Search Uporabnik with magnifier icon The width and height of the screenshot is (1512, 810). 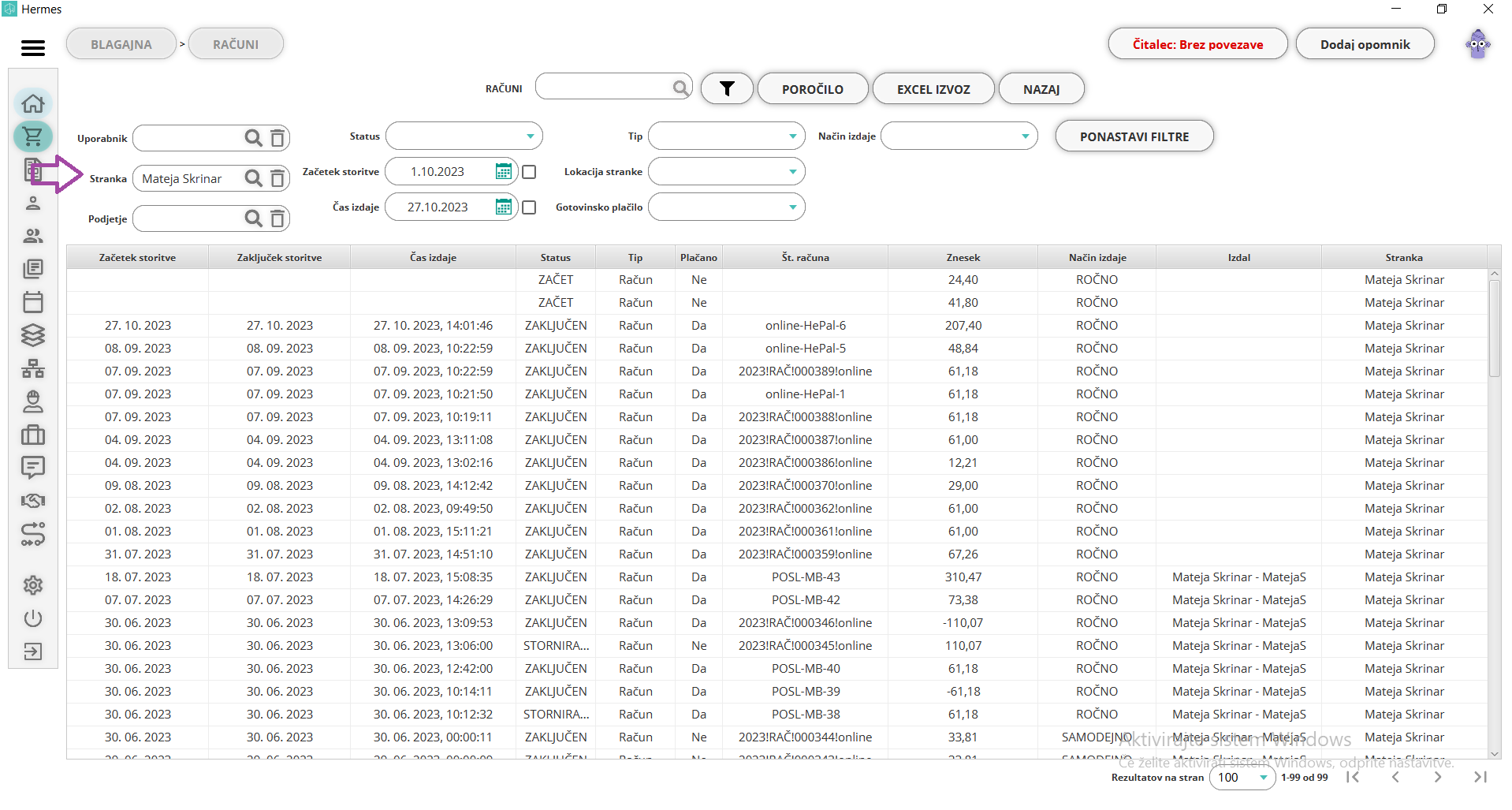coord(253,138)
